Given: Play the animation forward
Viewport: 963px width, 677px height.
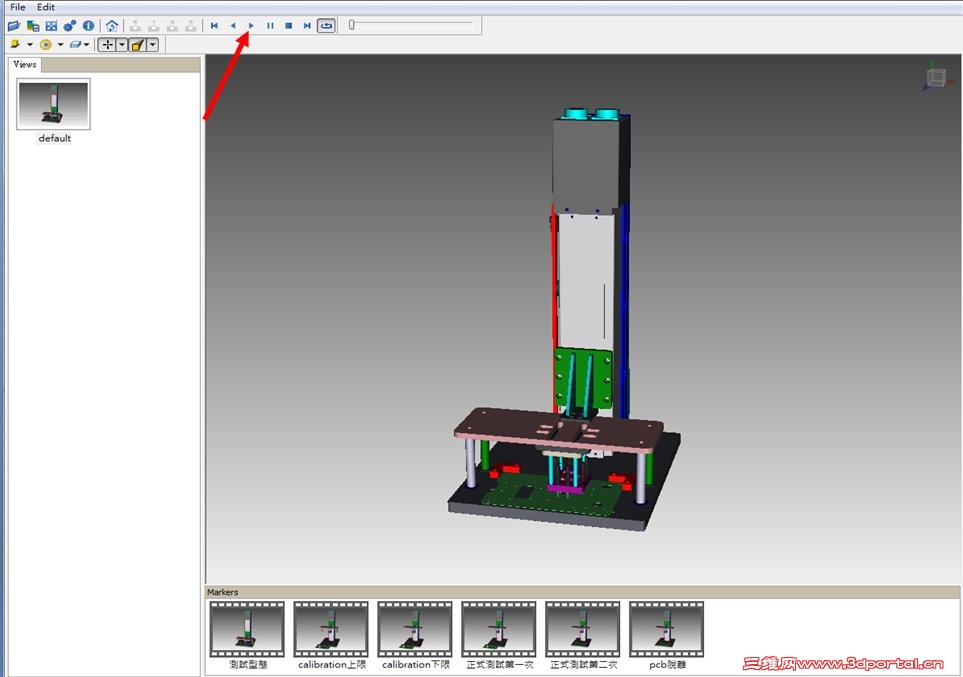Looking at the screenshot, I should (251, 26).
